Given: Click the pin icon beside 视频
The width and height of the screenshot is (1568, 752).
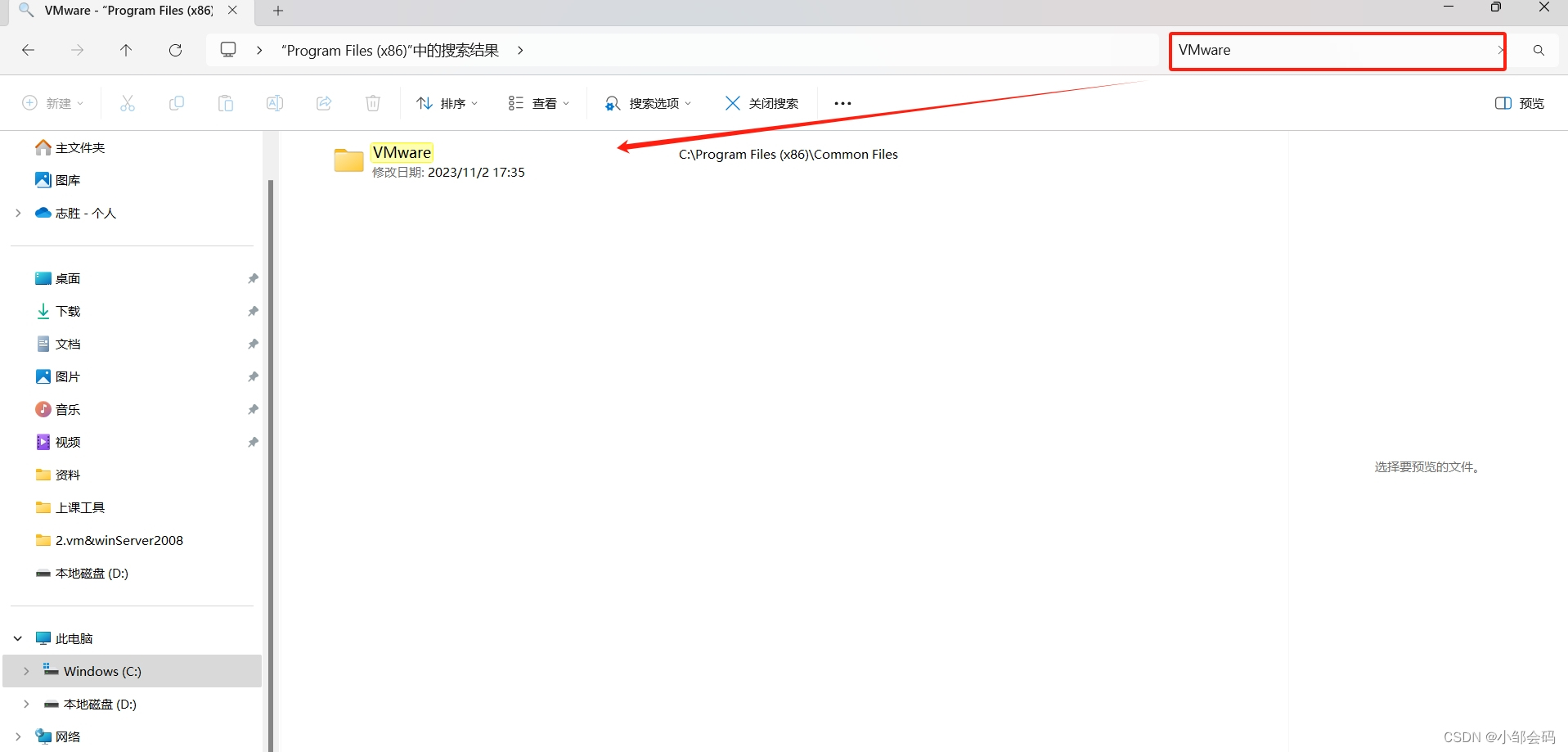Looking at the screenshot, I should [253, 442].
